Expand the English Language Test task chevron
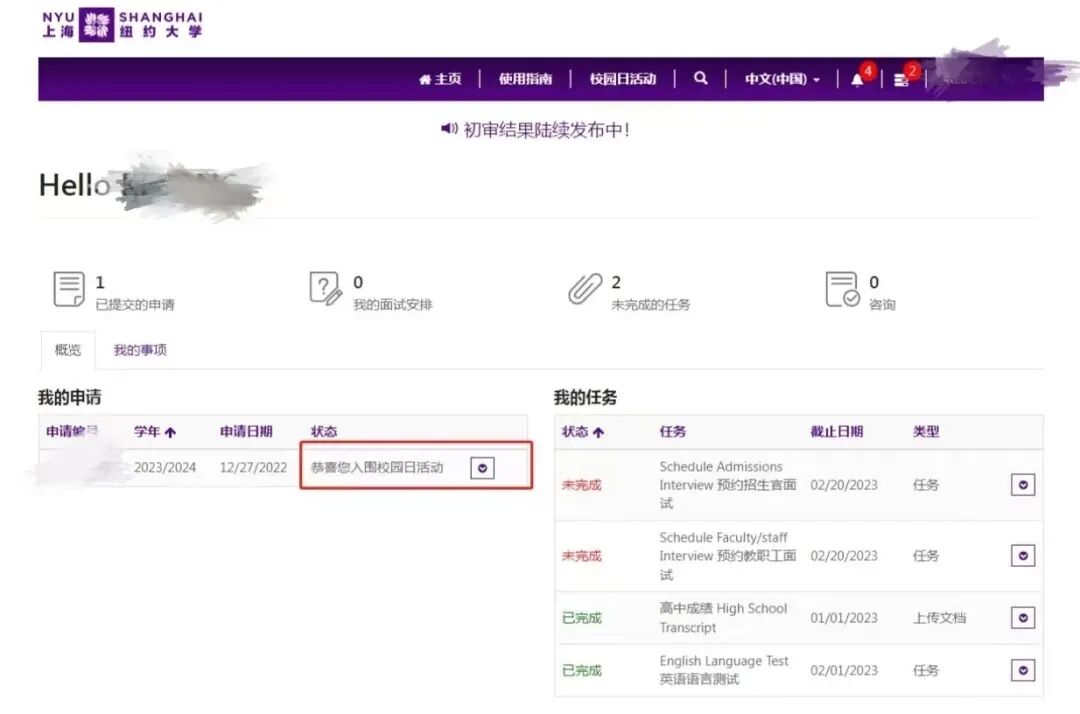The height and width of the screenshot is (714, 1080). pos(1022,670)
